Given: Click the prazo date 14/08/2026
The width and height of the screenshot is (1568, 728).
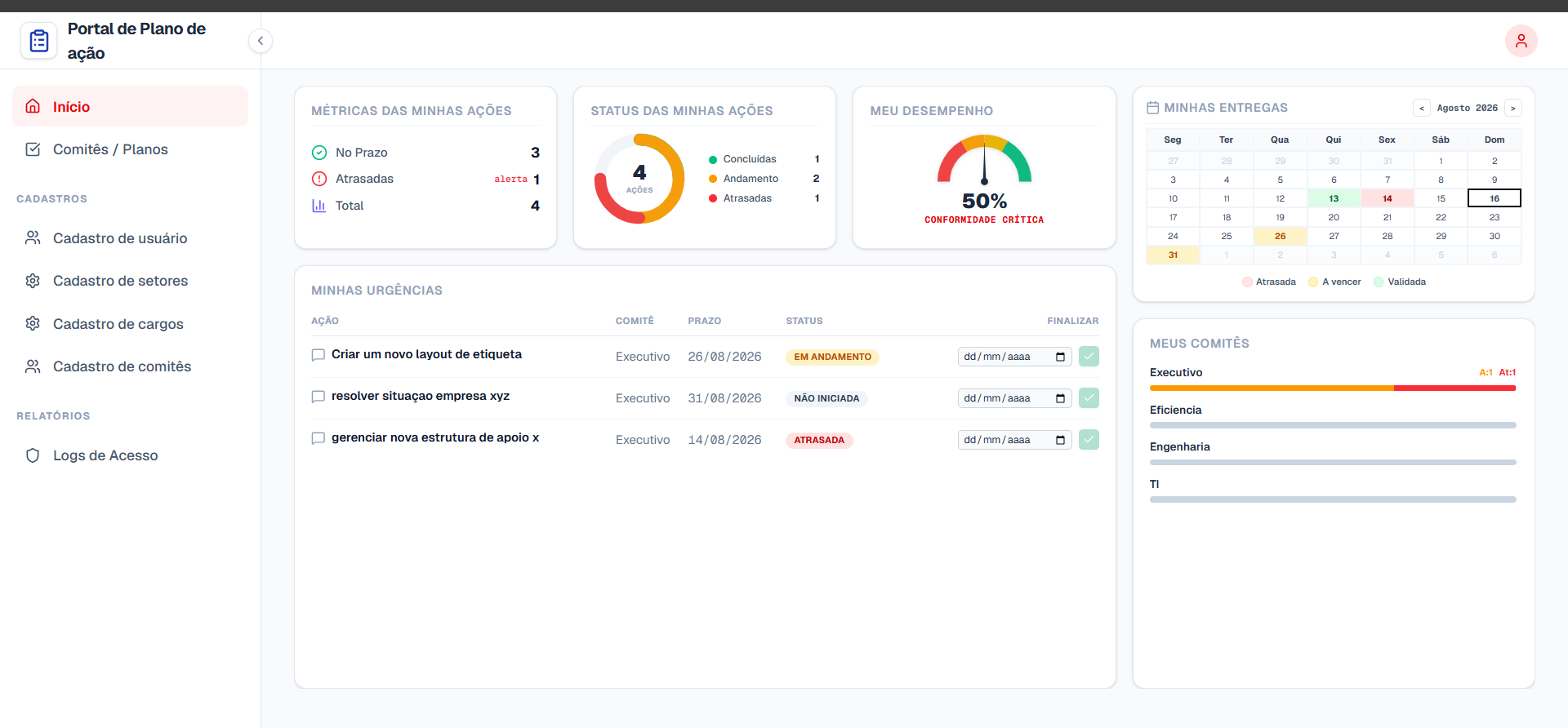Looking at the screenshot, I should pos(724,440).
